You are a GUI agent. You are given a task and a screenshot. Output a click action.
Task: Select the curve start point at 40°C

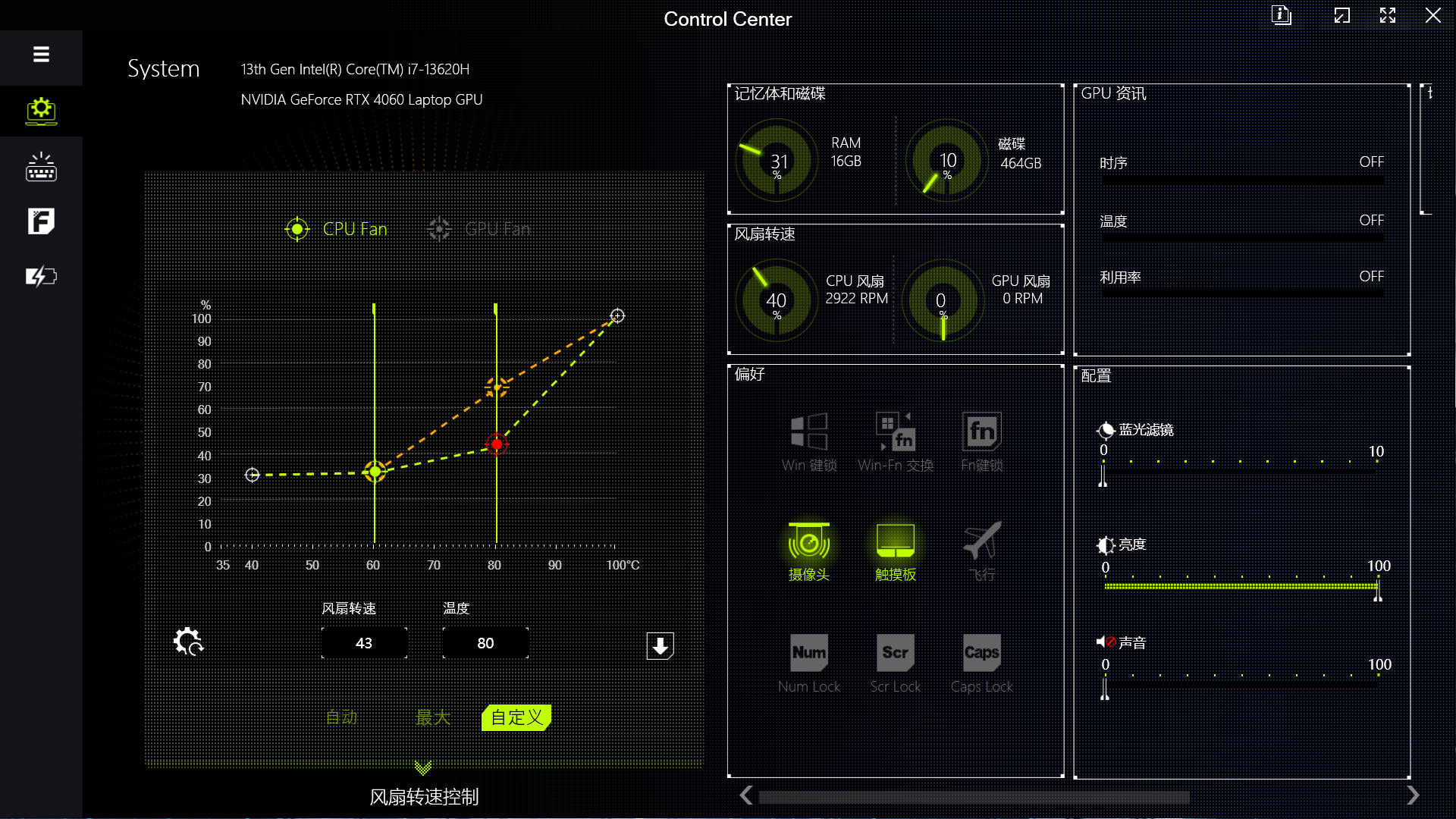pyautogui.click(x=253, y=475)
